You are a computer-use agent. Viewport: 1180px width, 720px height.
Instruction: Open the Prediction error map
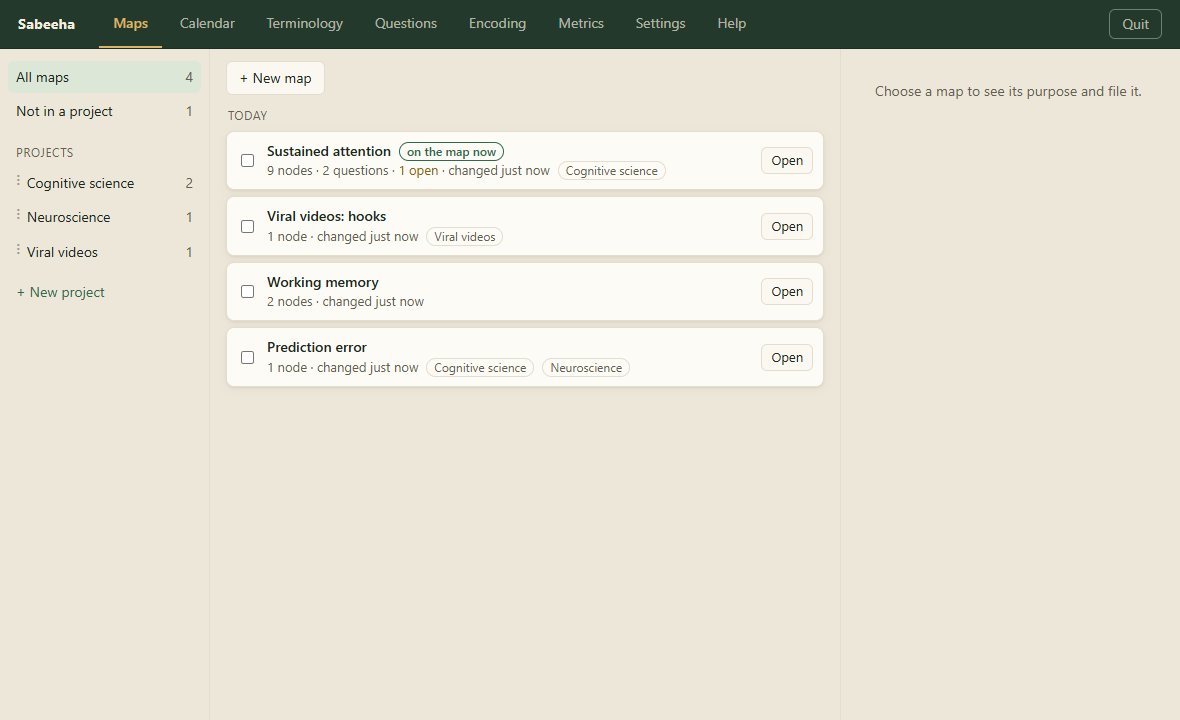tap(786, 357)
